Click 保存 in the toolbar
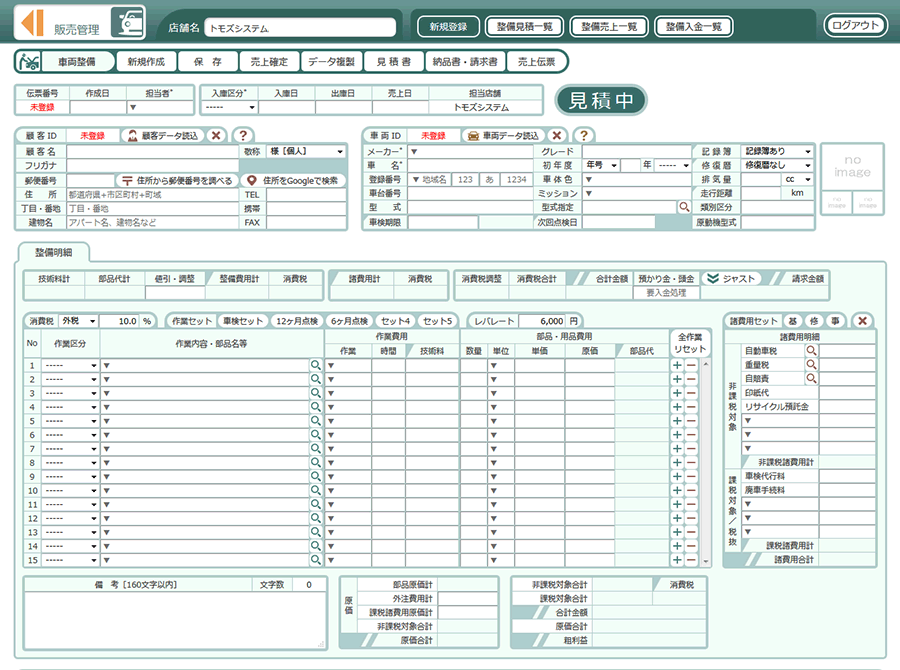Viewport: 900px width, 670px height. [x=207, y=61]
